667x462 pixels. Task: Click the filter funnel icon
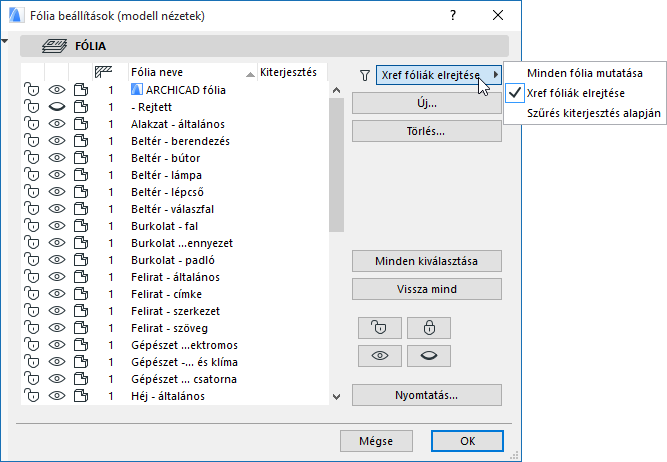click(x=365, y=74)
